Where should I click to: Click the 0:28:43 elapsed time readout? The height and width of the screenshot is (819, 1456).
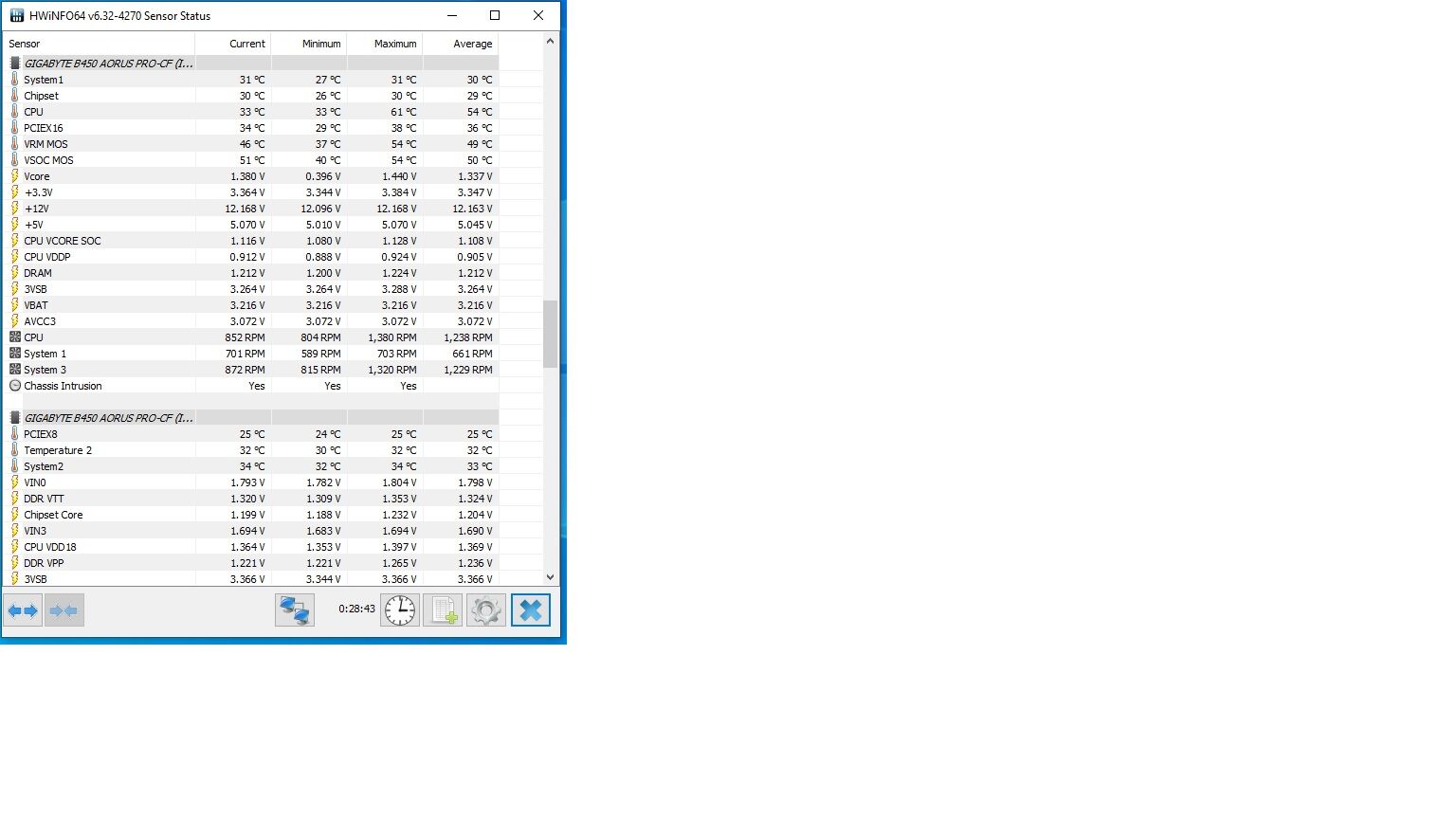pos(356,610)
